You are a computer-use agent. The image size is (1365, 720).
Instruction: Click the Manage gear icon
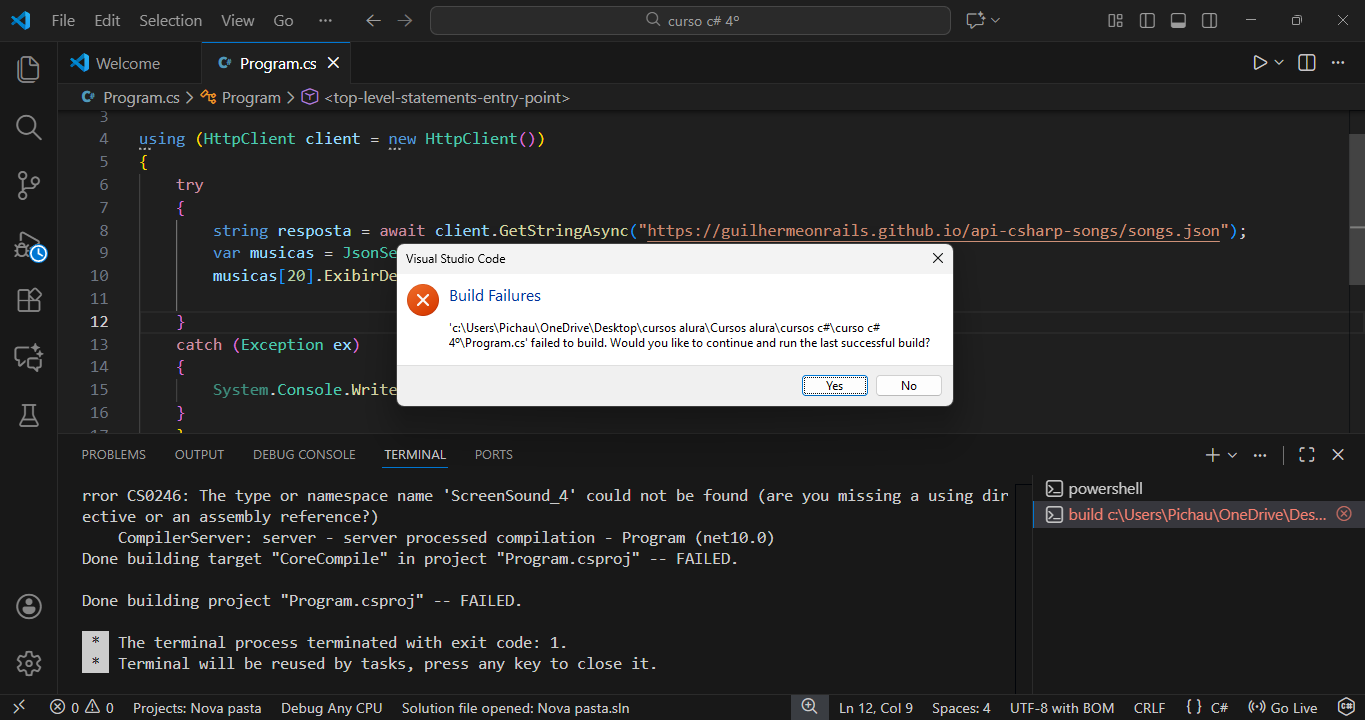pyautogui.click(x=29, y=662)
